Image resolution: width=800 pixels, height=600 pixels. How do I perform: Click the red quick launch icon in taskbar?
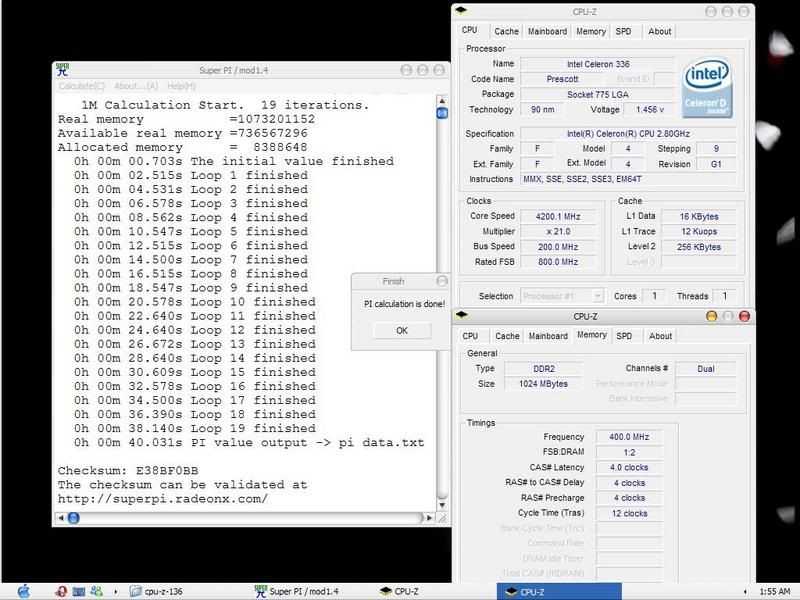[61, 591]
